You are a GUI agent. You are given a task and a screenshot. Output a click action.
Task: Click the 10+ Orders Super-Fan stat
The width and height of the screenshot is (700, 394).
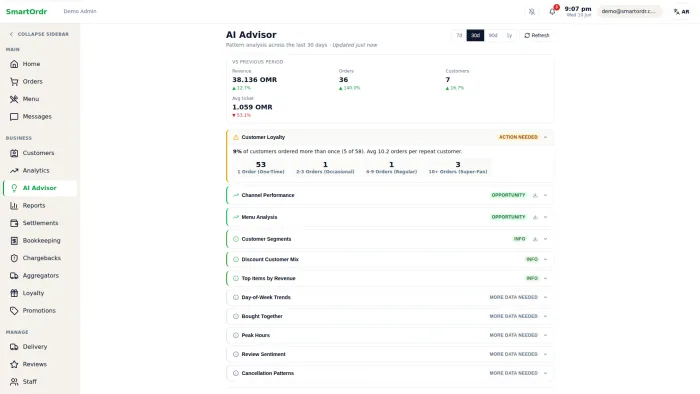[x=458, y=167]
